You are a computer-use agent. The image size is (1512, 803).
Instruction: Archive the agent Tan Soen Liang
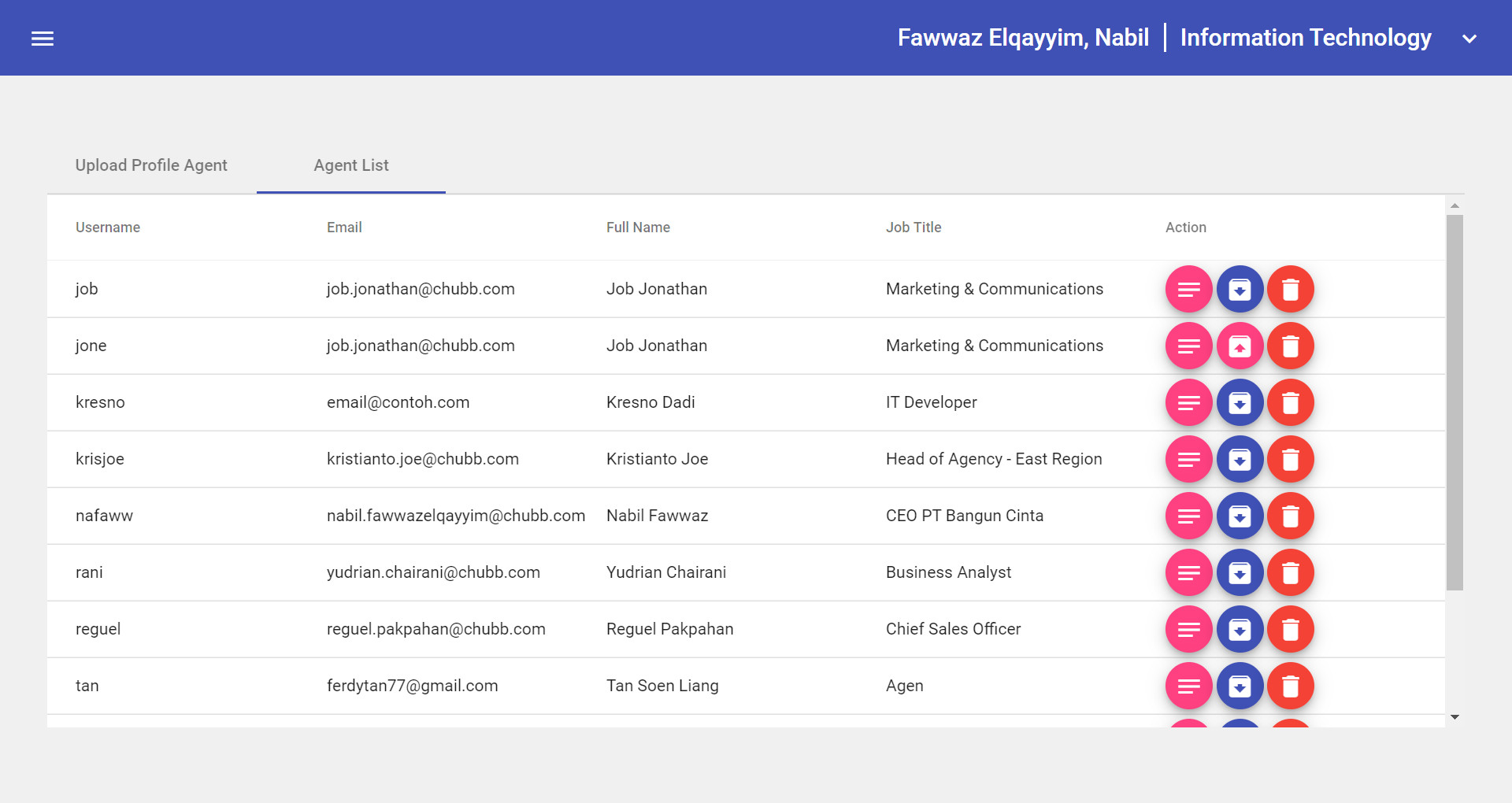(x=1240, y=686)
